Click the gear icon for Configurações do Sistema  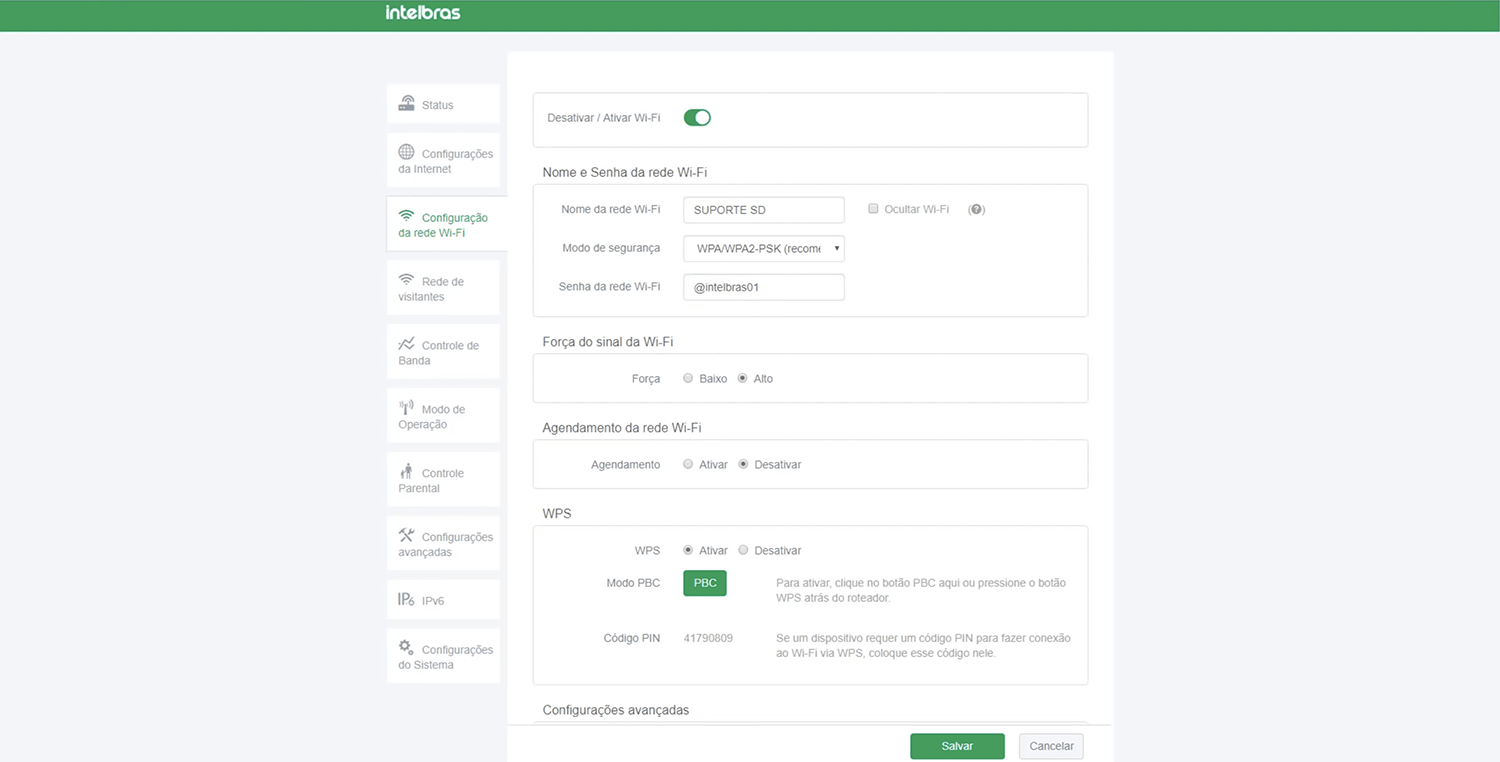tap(406, 647)
